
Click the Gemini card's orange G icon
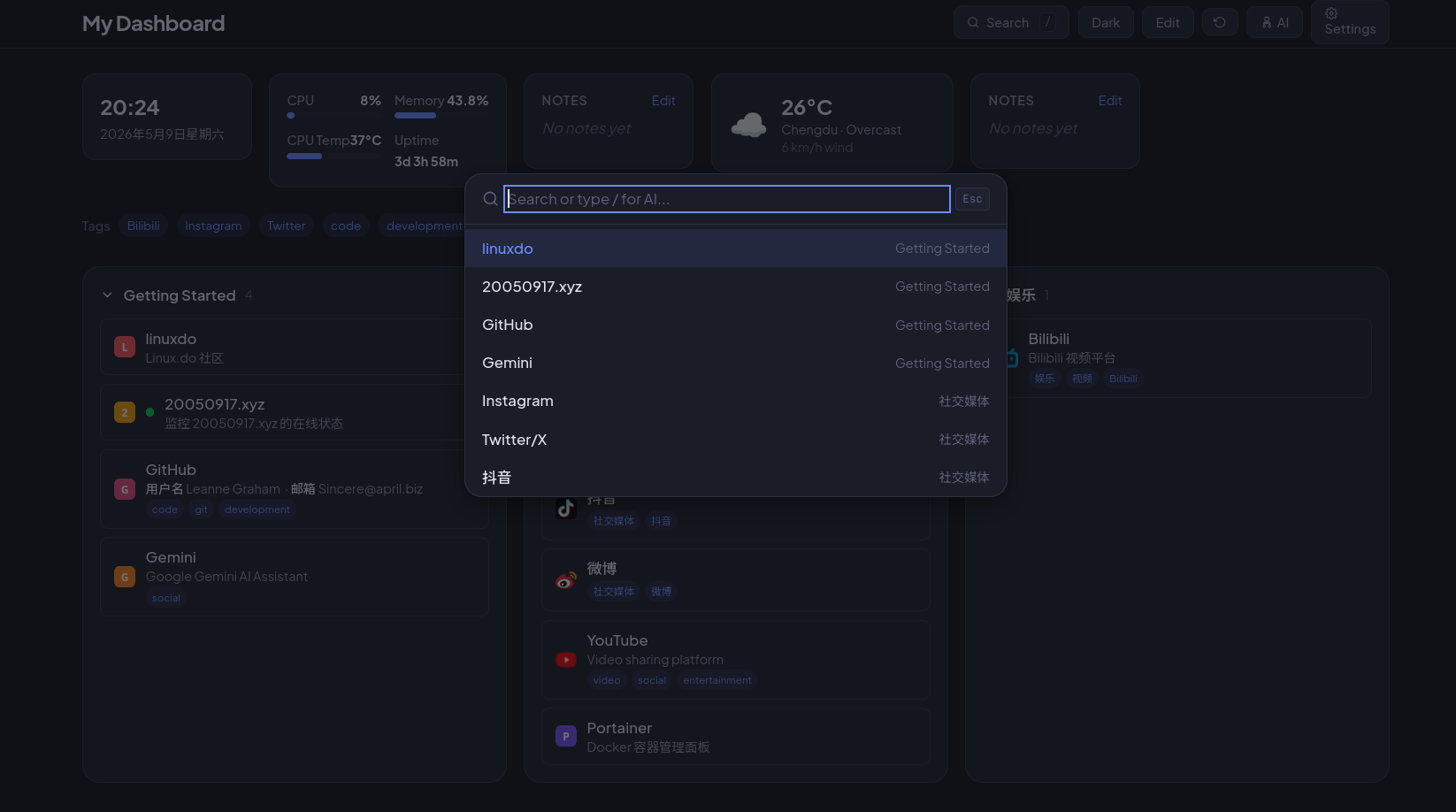pyautogui.click(x=125, y=577)
